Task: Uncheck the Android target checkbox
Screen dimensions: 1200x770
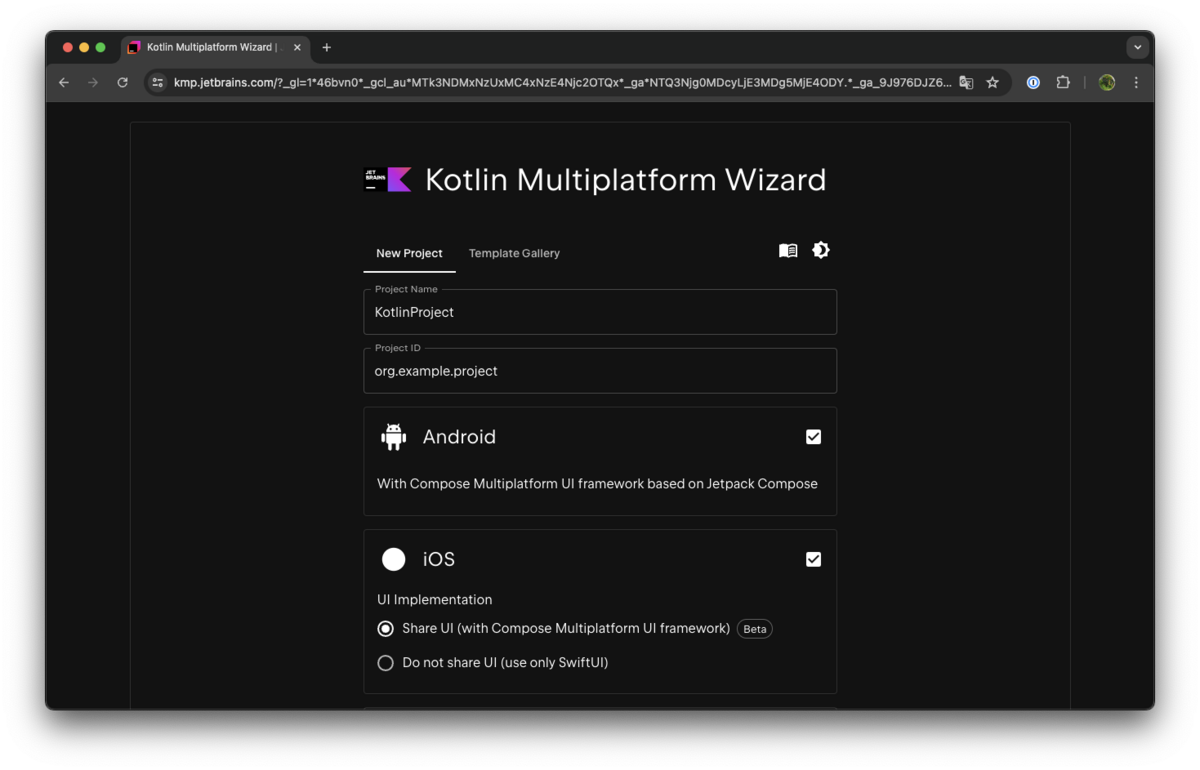Action: (813, 437)
